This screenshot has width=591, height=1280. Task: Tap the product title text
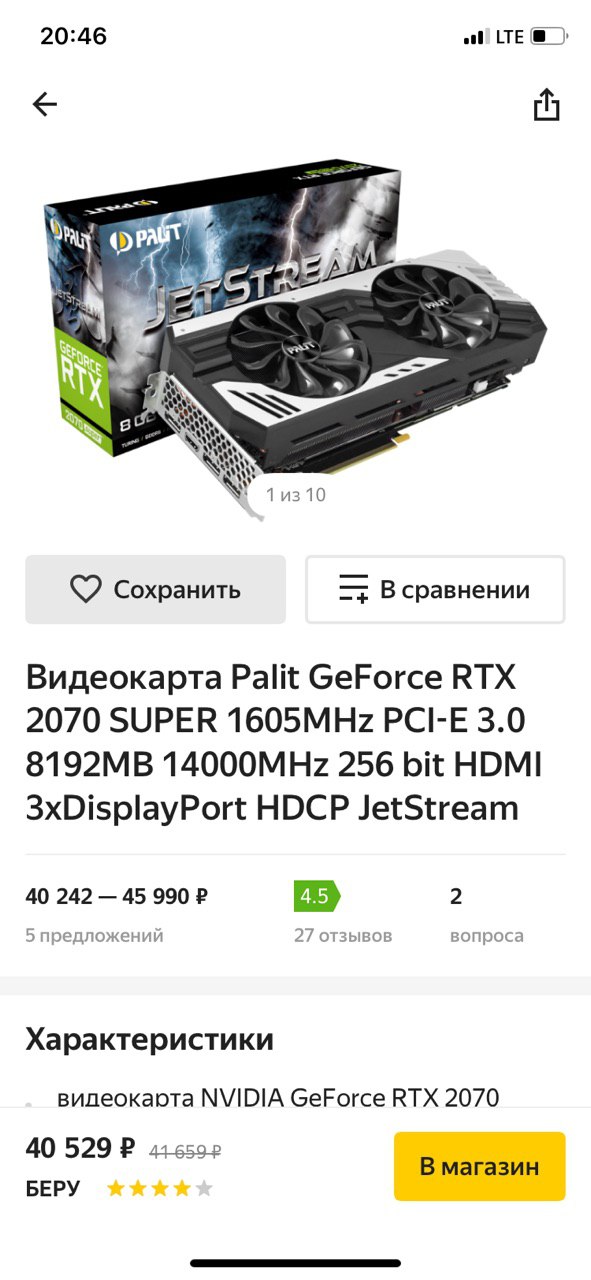[283, 742]
